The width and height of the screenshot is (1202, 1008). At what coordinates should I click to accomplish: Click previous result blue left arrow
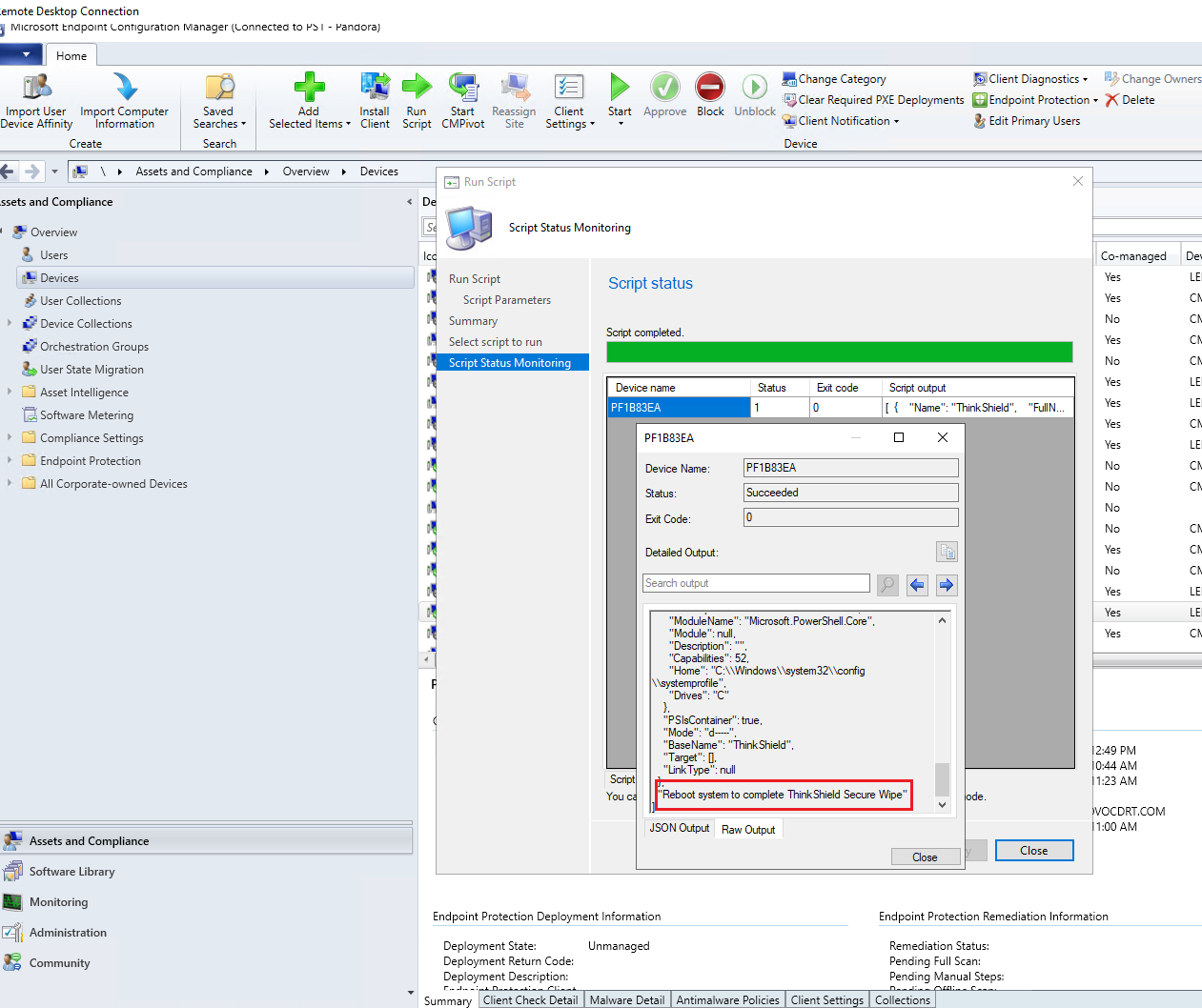pyautogui.click(x=917, y=585)
